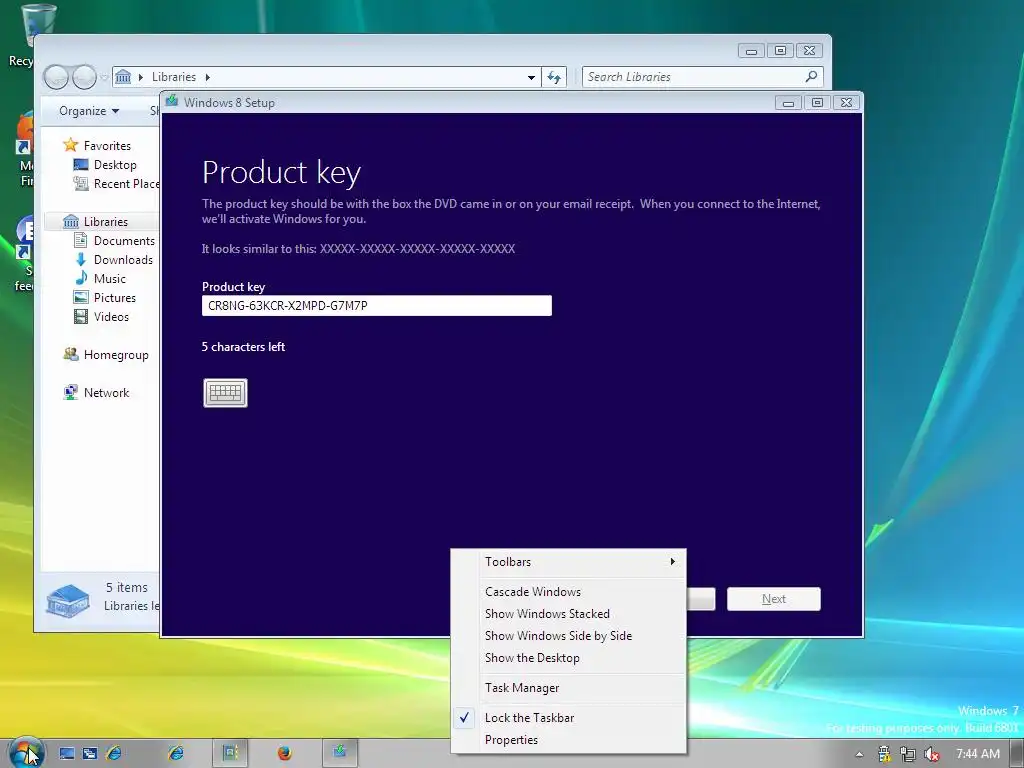Switch to Windows 8 Setup taskbar button
Screen dimensions: 1024x768
(340, 753)
